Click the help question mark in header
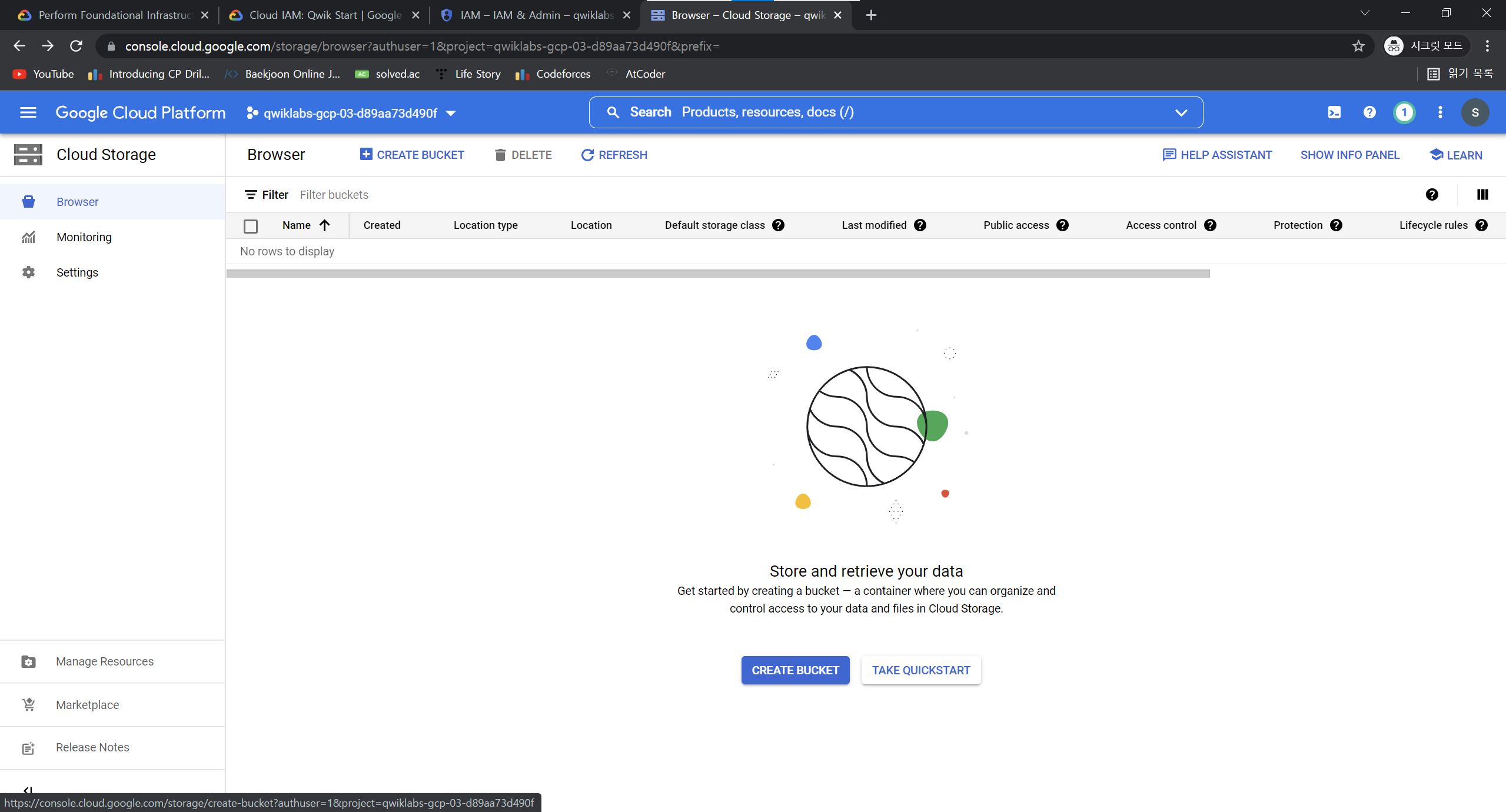 point(1369,112)
